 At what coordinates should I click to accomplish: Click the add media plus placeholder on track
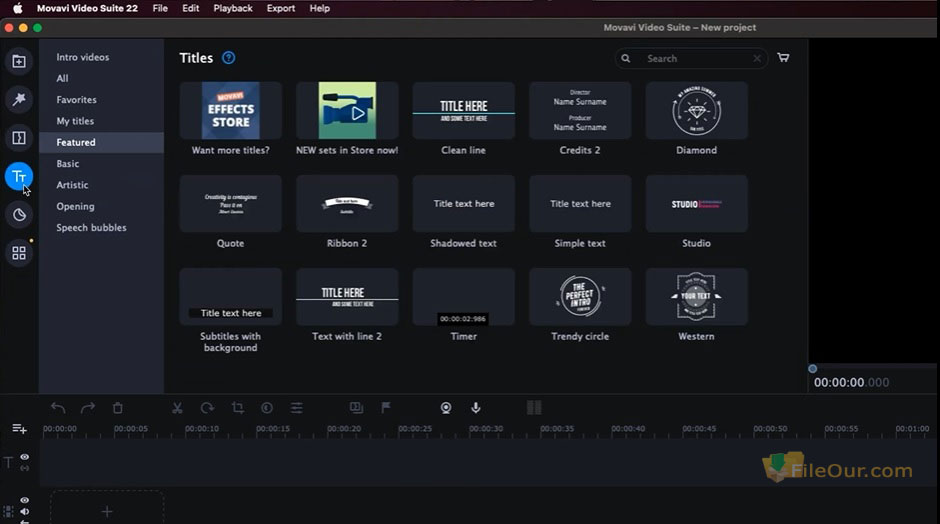[x=107, y=511]
